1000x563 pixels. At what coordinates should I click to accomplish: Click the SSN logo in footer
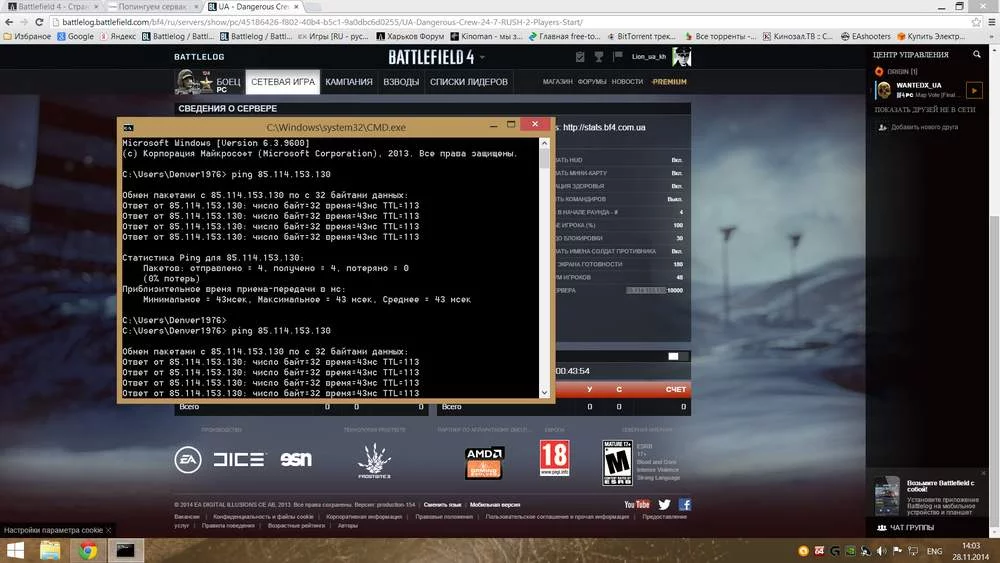(296, 459)
